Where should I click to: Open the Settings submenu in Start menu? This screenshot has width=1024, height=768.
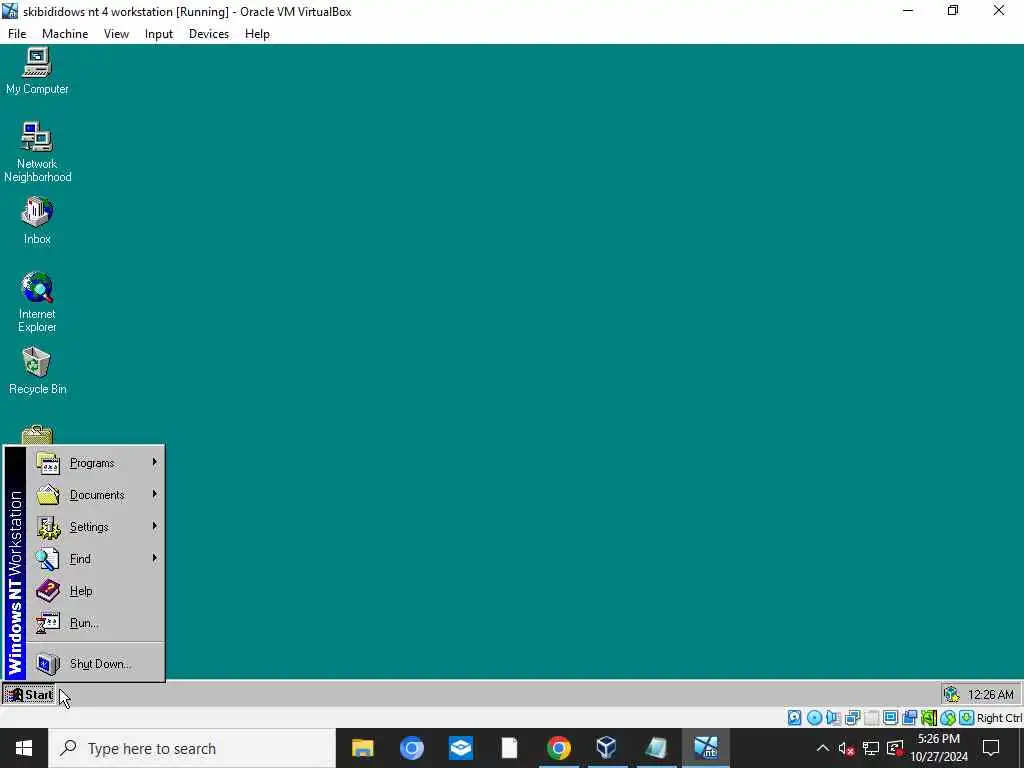pos(96,527)
